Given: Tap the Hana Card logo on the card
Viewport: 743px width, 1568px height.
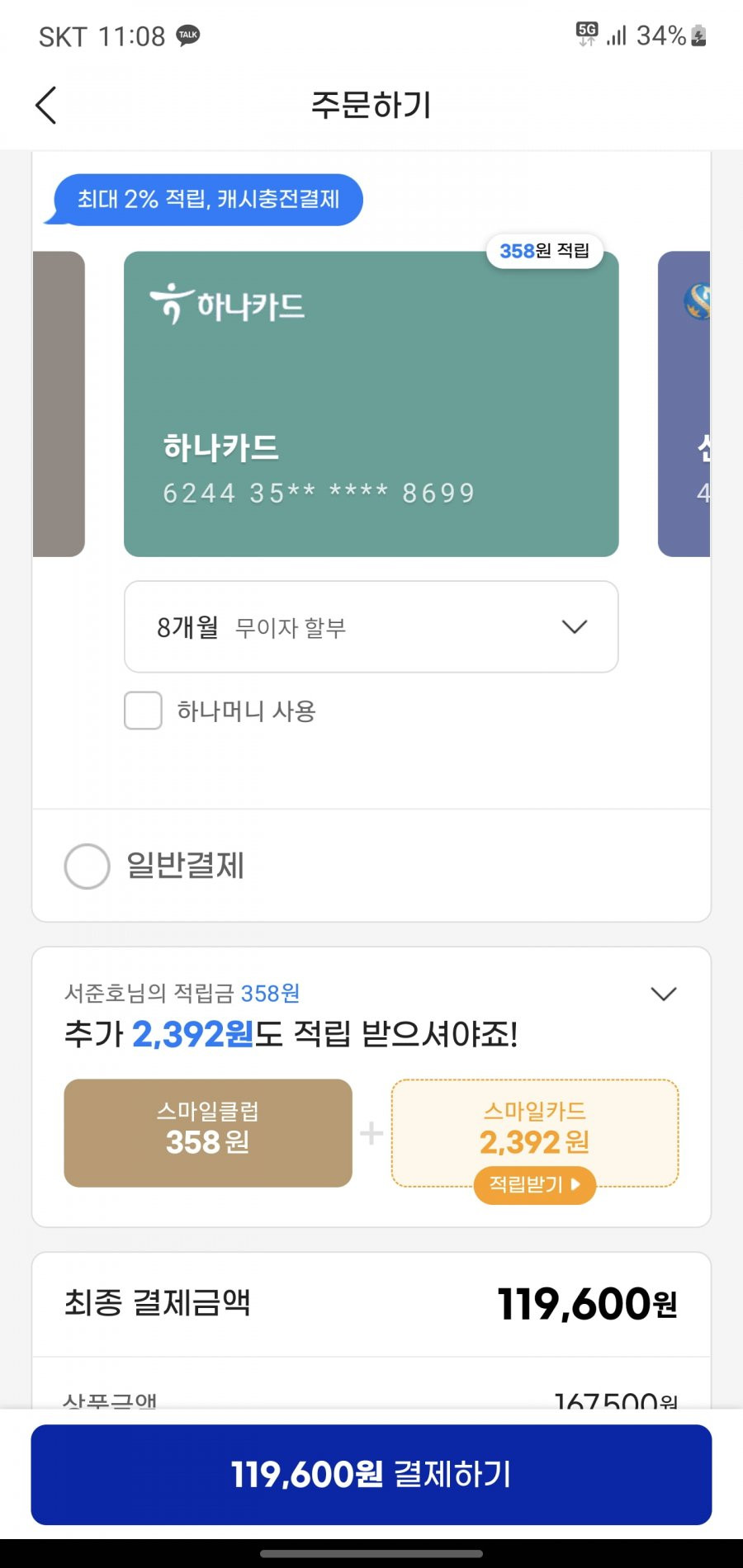Looking at the screenshot, I should pyautogui.click(x=227, y=305).
